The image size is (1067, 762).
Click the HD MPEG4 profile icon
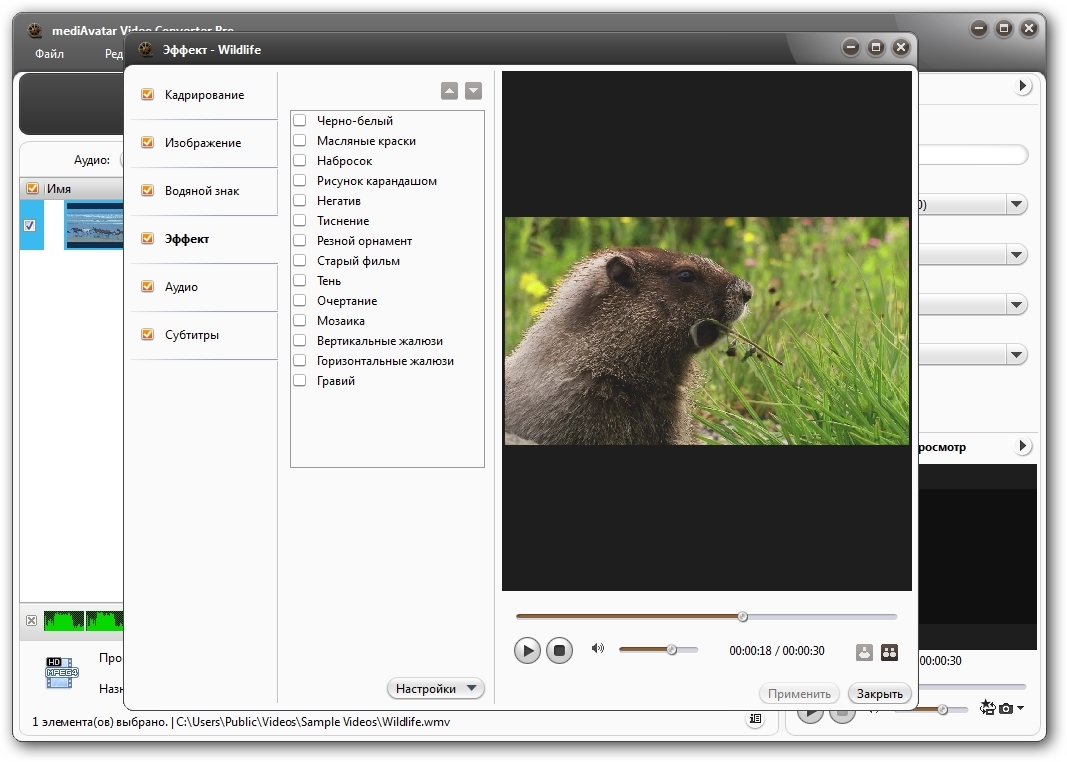click(61, 672)
